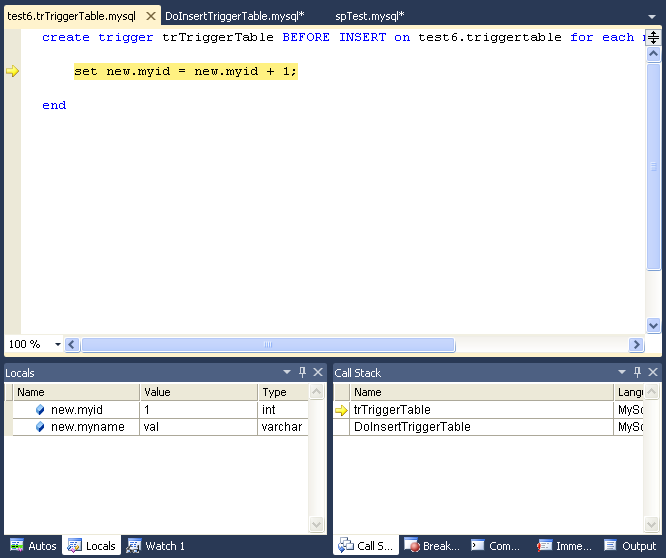Click the editor split handle icon

coord(653,37)
